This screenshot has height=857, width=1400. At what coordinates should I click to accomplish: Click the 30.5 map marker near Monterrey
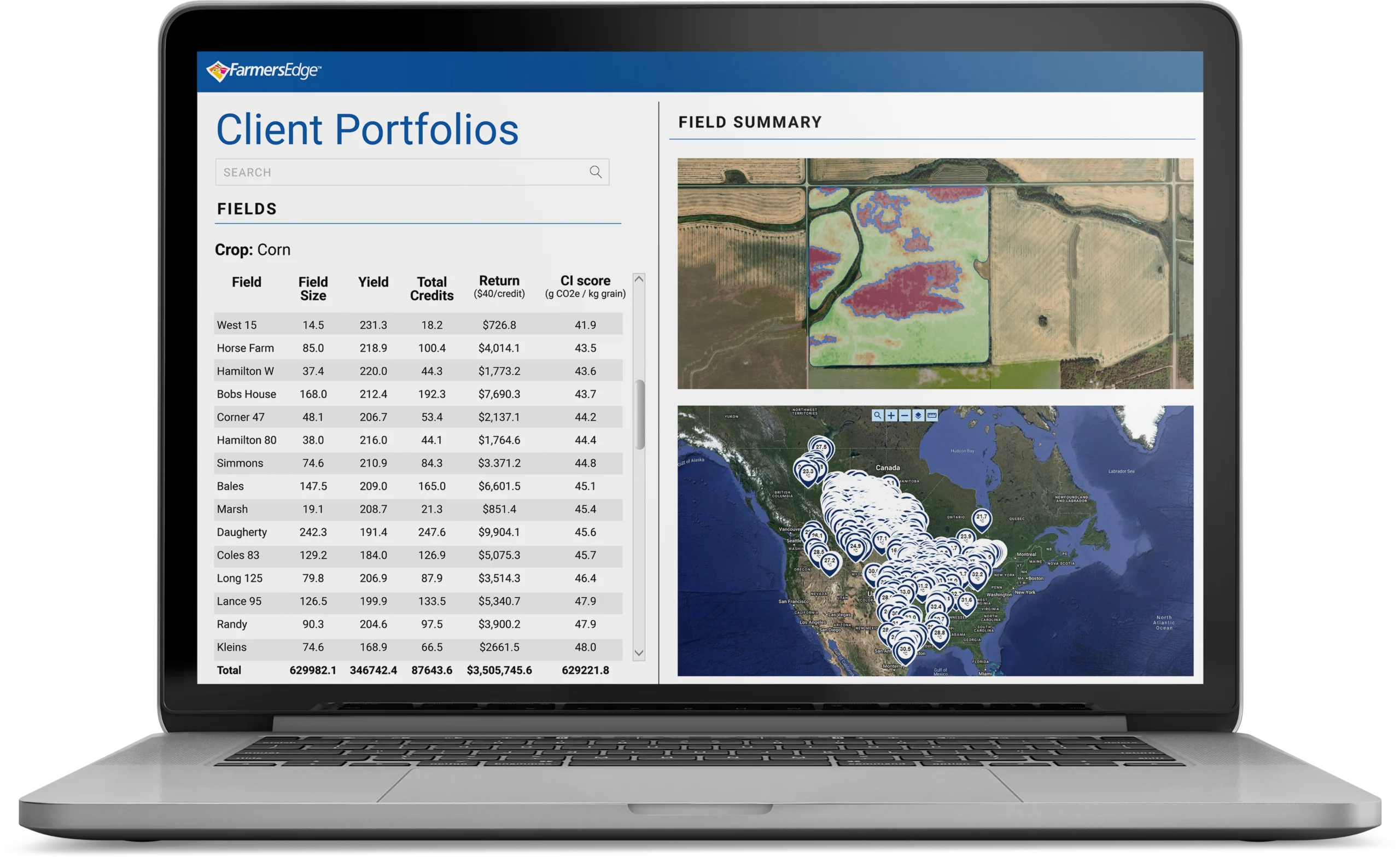pos(905,650)
